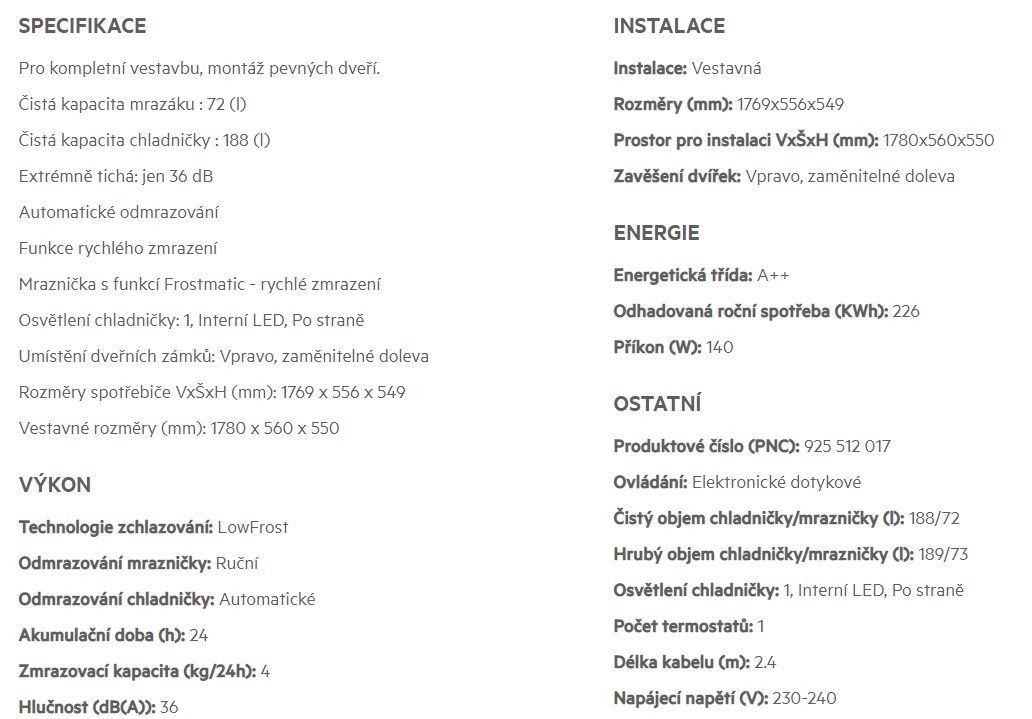
Task: Click the 'Technologie zchlazování: LowFrost' line
Action: coord(153,527)
